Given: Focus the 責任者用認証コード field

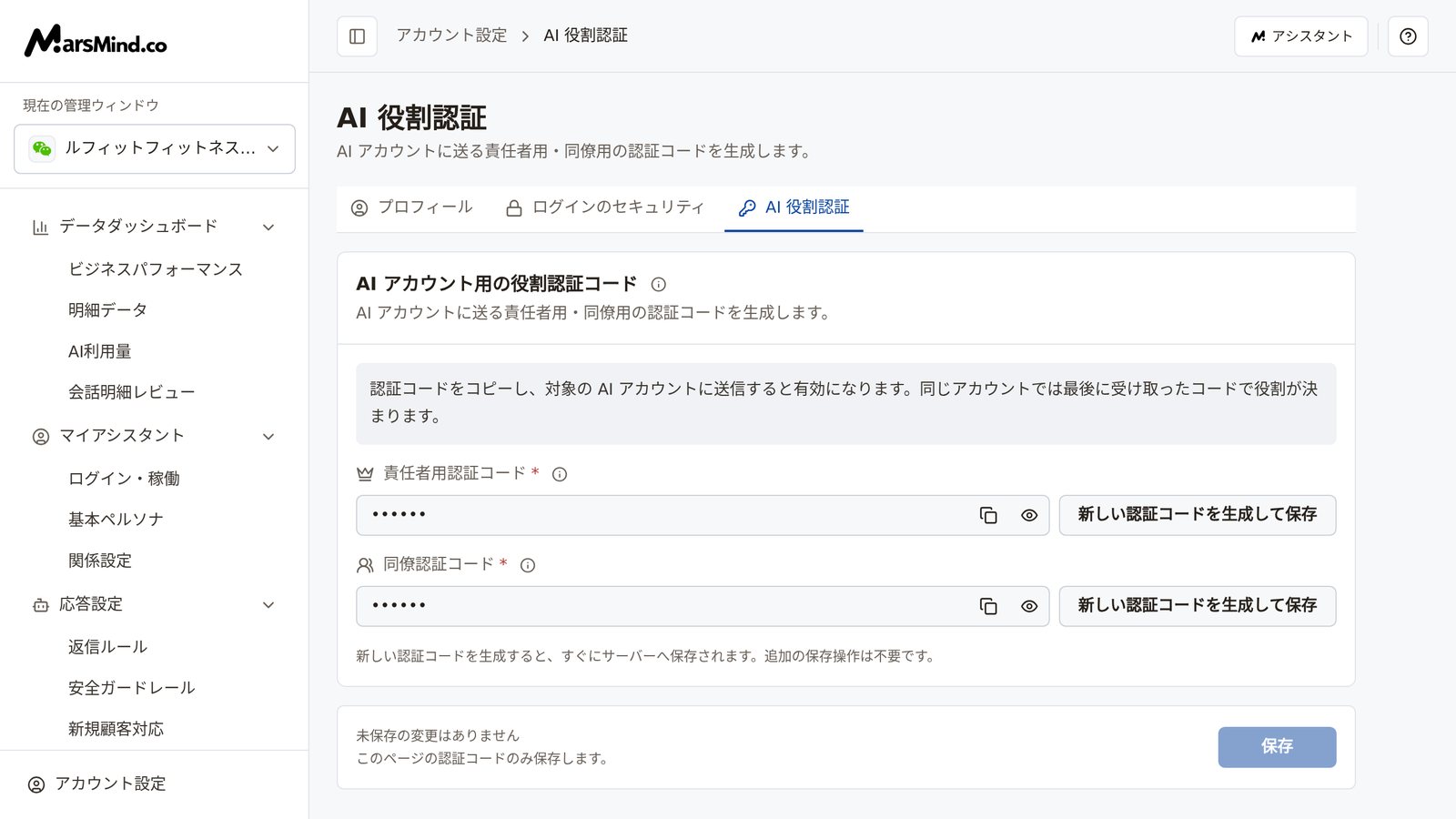Looking at the screenshot, I should tap(703, 515).
